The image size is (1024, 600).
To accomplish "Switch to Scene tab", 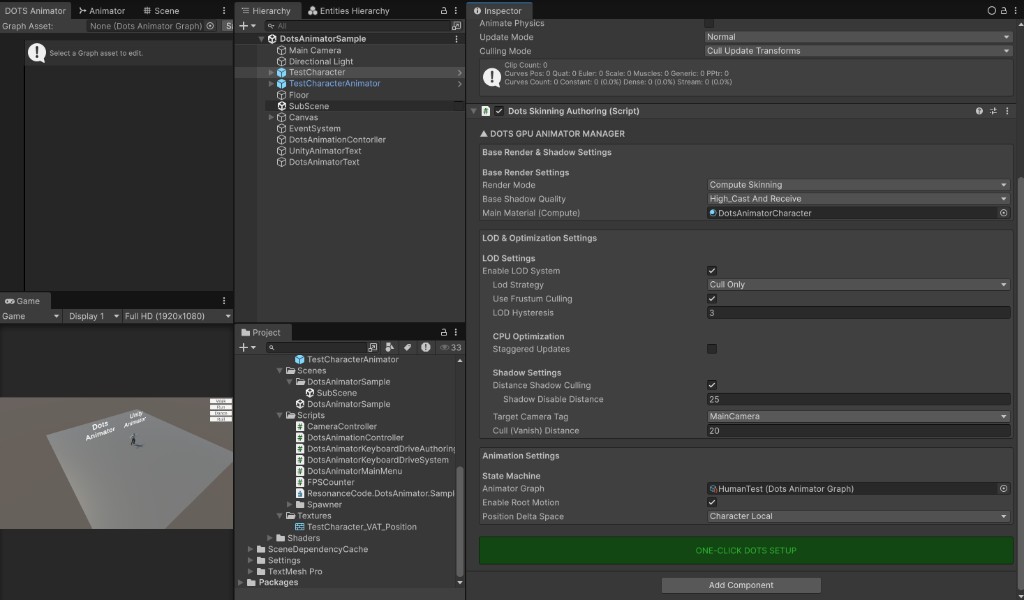I will (161, 10).
